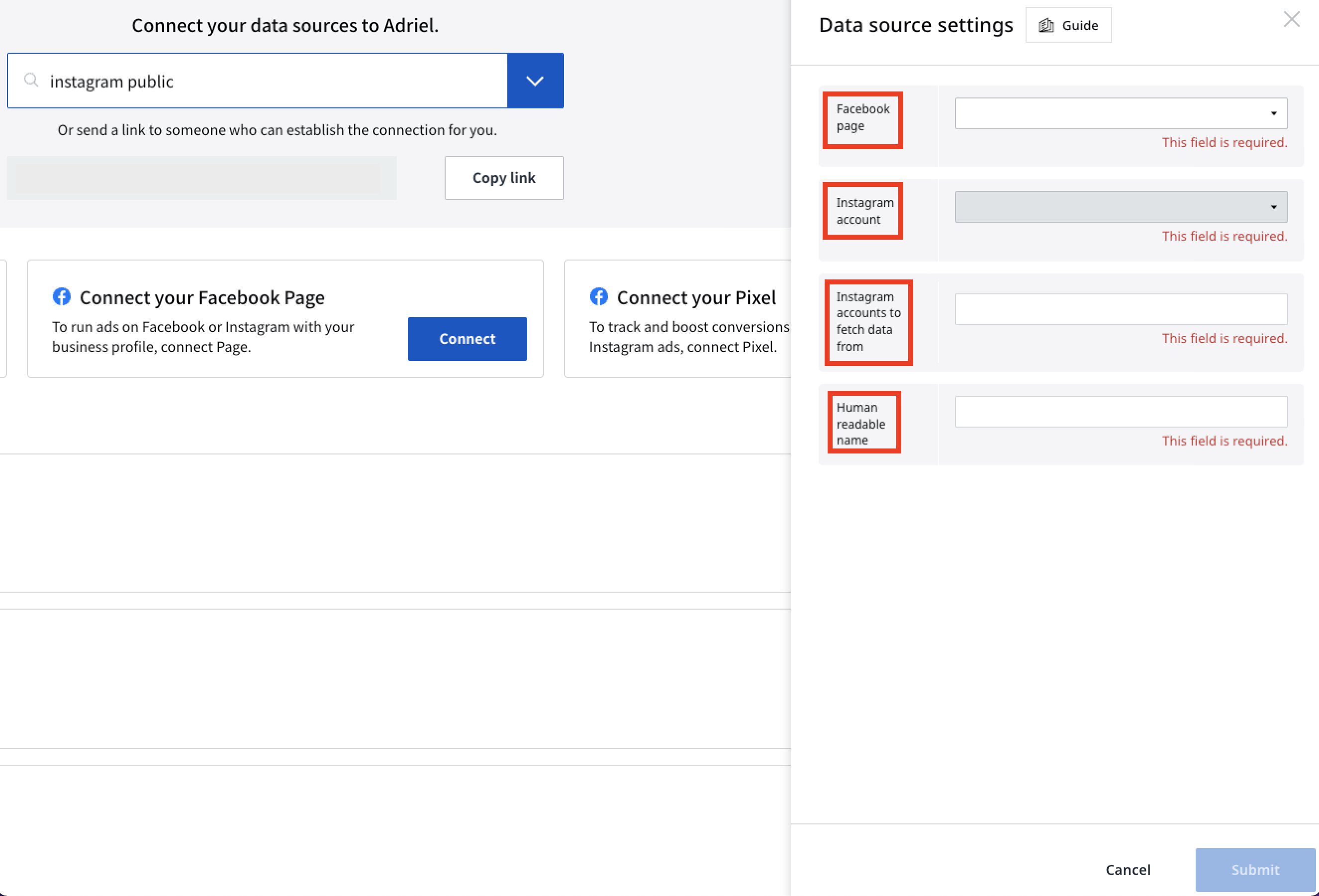The width and height of the screenshot is (1319, 896).
Task: Click the Human readable name input
Action: click(1121, 411)
